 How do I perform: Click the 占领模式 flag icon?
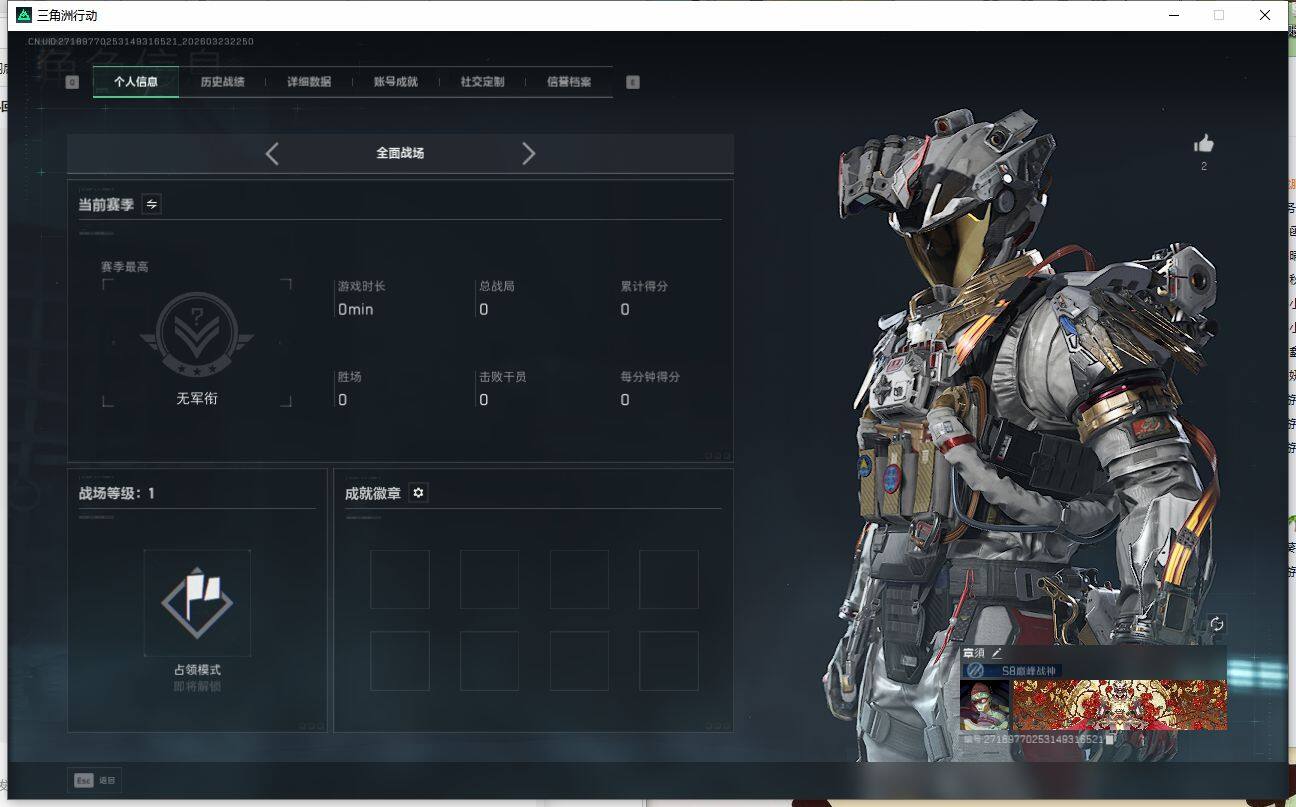(197, 603)
